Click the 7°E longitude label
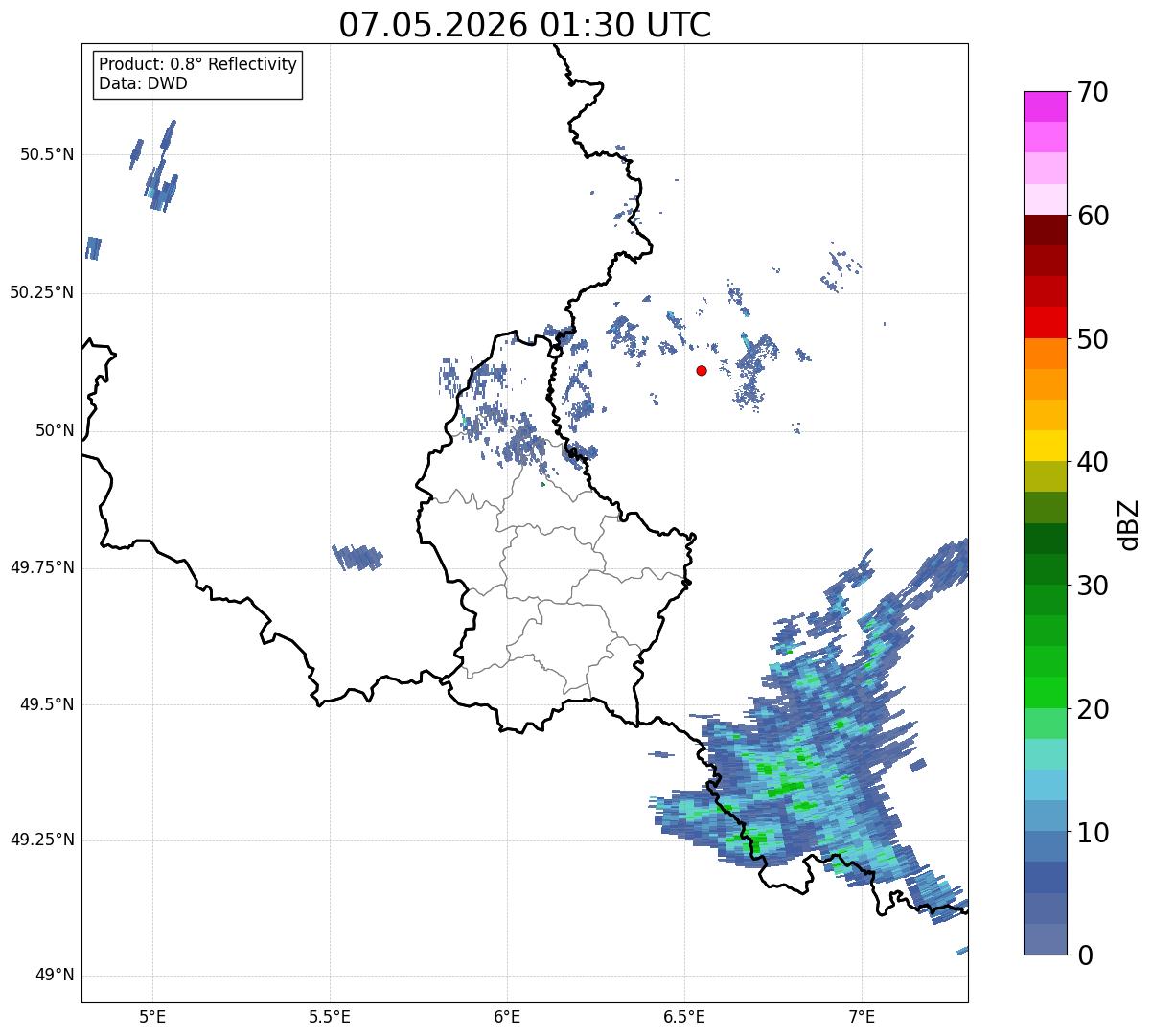 click(x=862, y=1015)
